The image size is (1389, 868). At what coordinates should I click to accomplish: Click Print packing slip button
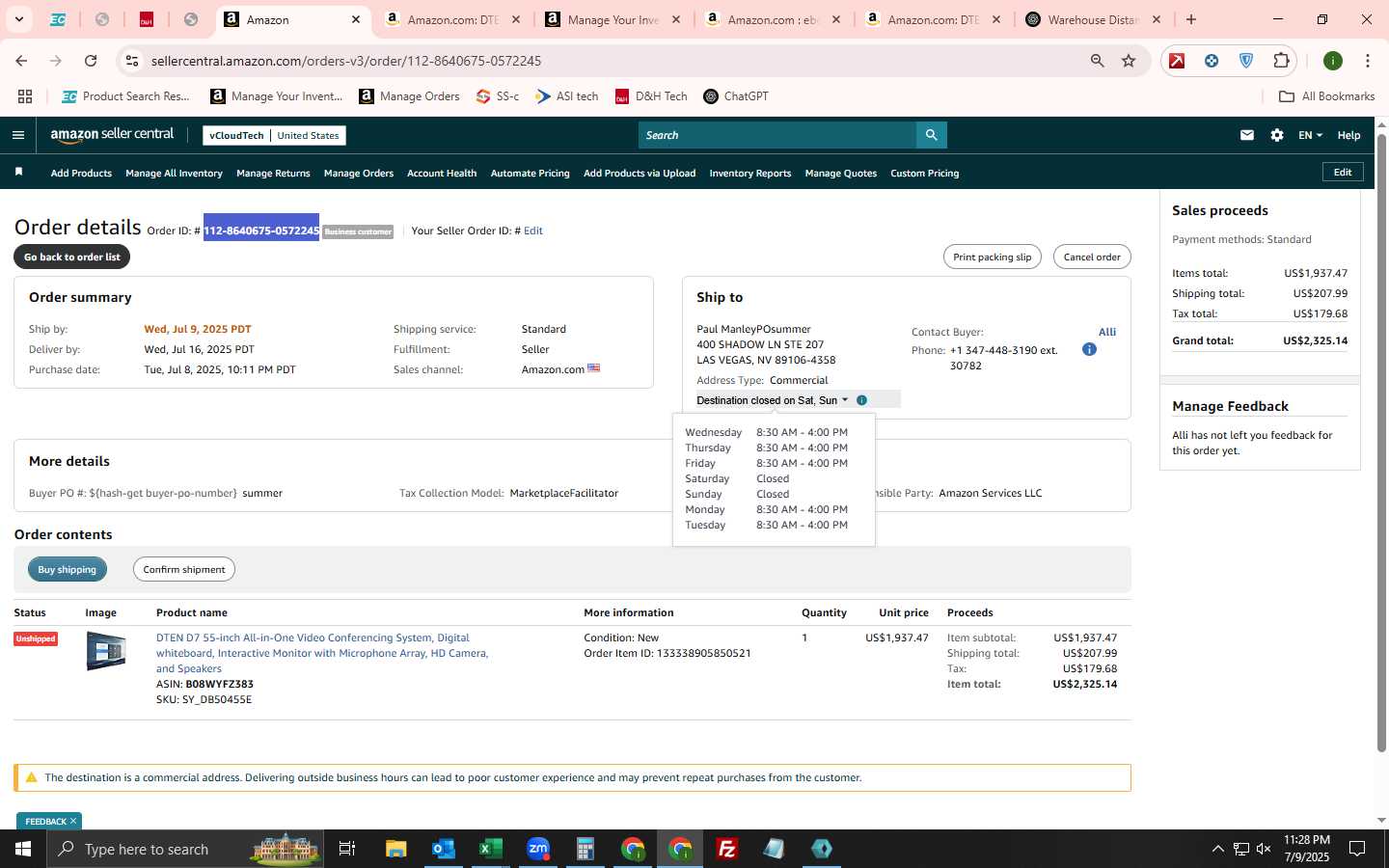click(992, 257)
